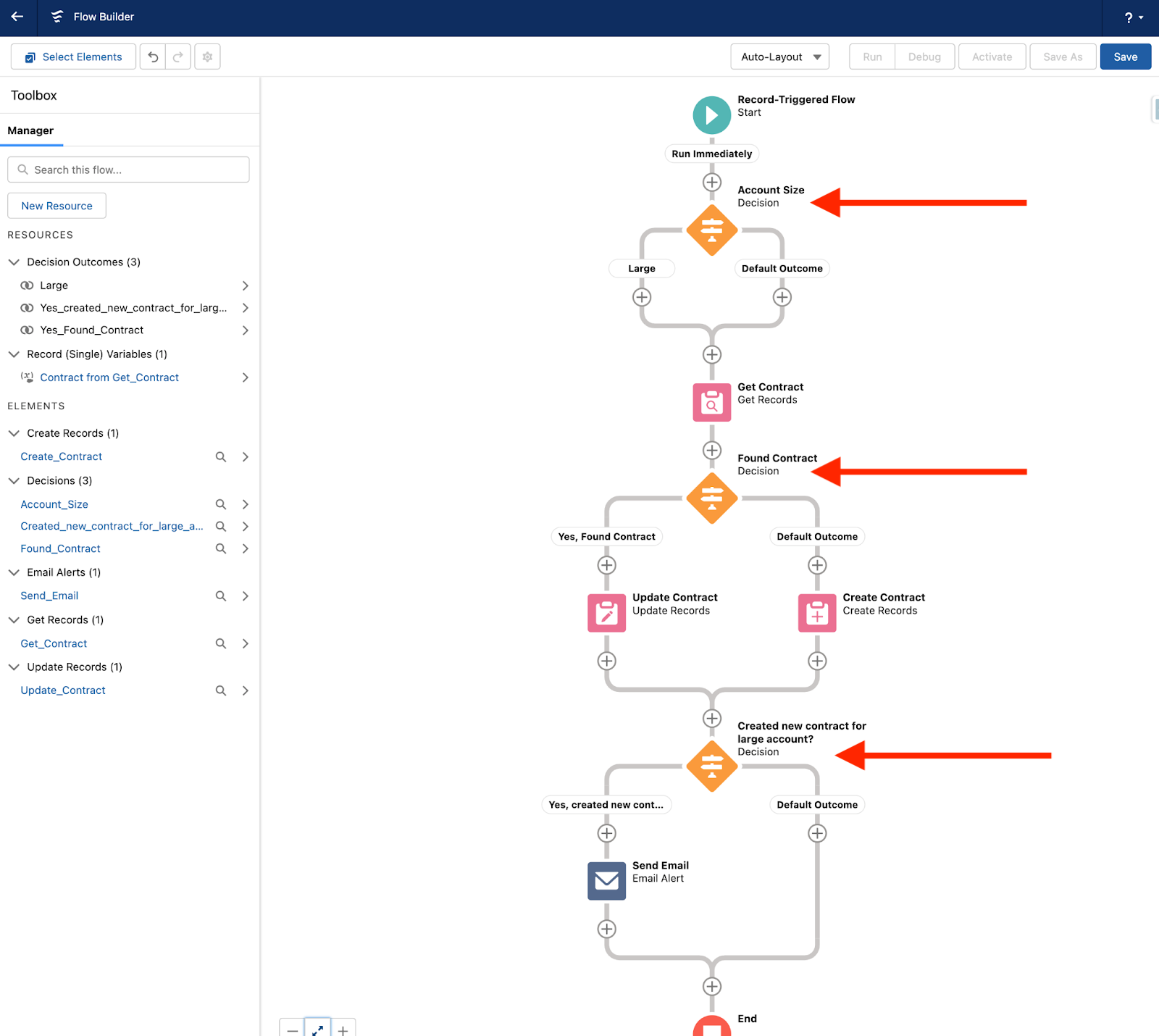Select the Get Contract Get Records element
This screenshot has width=1159, height=1036.
[x=711, y=402]
